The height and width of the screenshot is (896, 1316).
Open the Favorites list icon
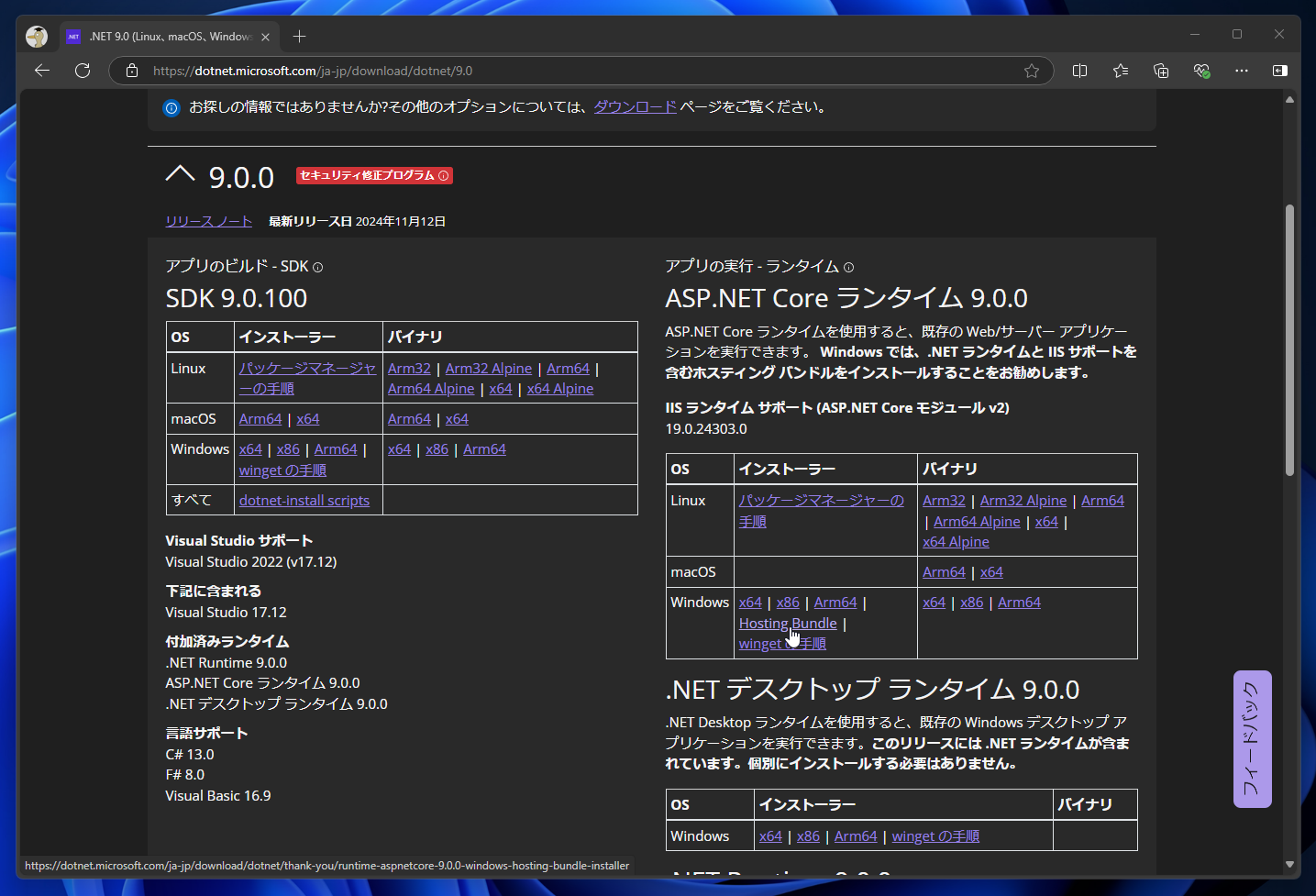[x=1121, y=71]
